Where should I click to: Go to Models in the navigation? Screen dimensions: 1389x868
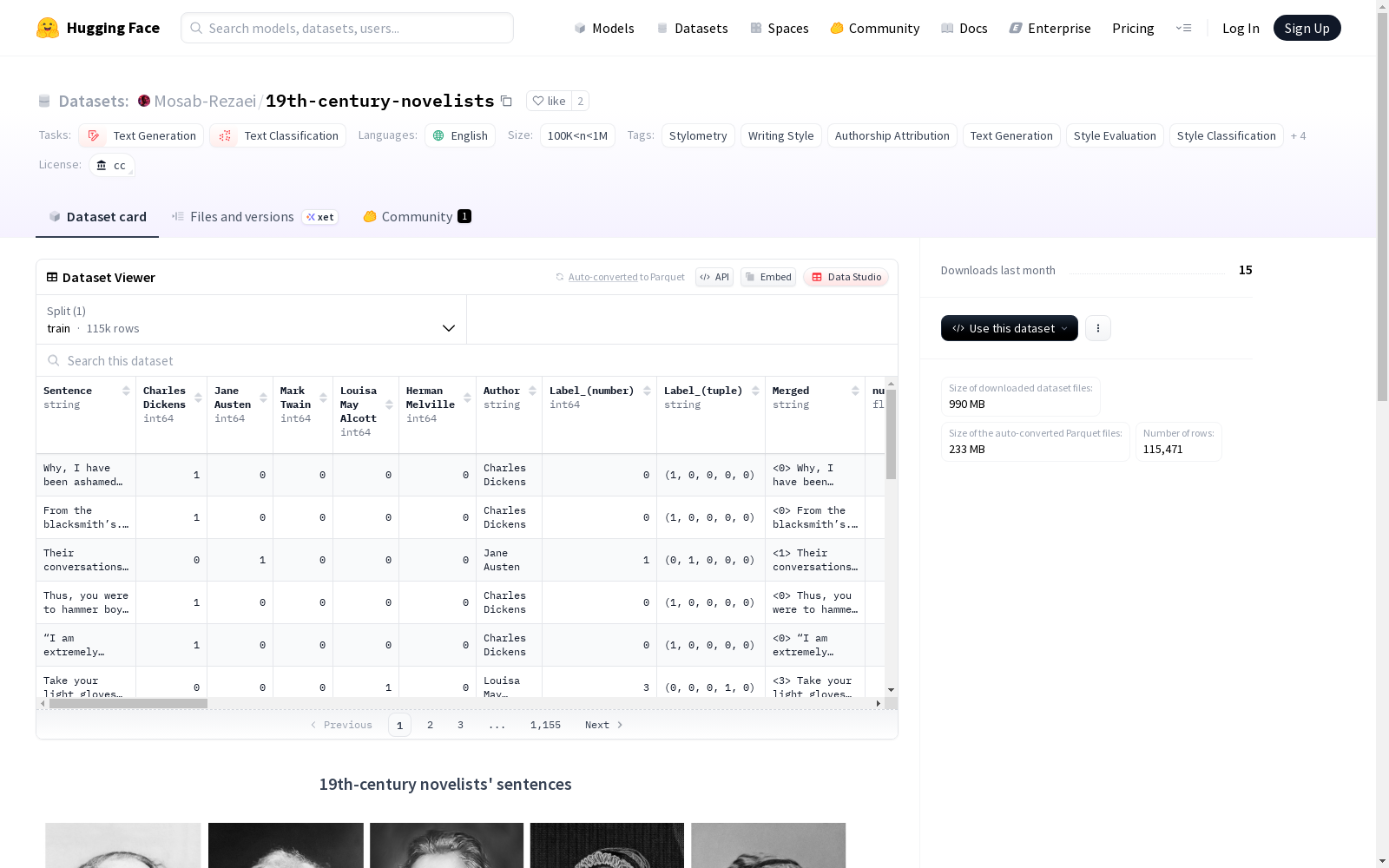(604, 28)
